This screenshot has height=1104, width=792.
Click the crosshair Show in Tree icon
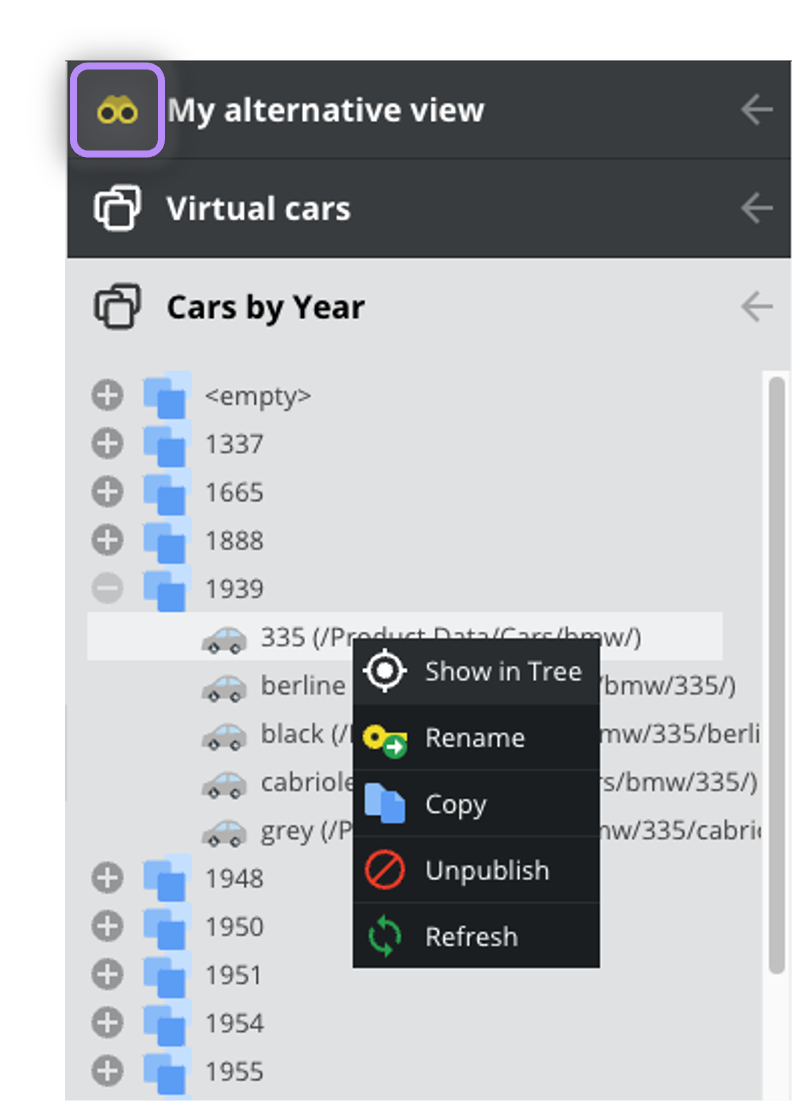coord(385,671)
